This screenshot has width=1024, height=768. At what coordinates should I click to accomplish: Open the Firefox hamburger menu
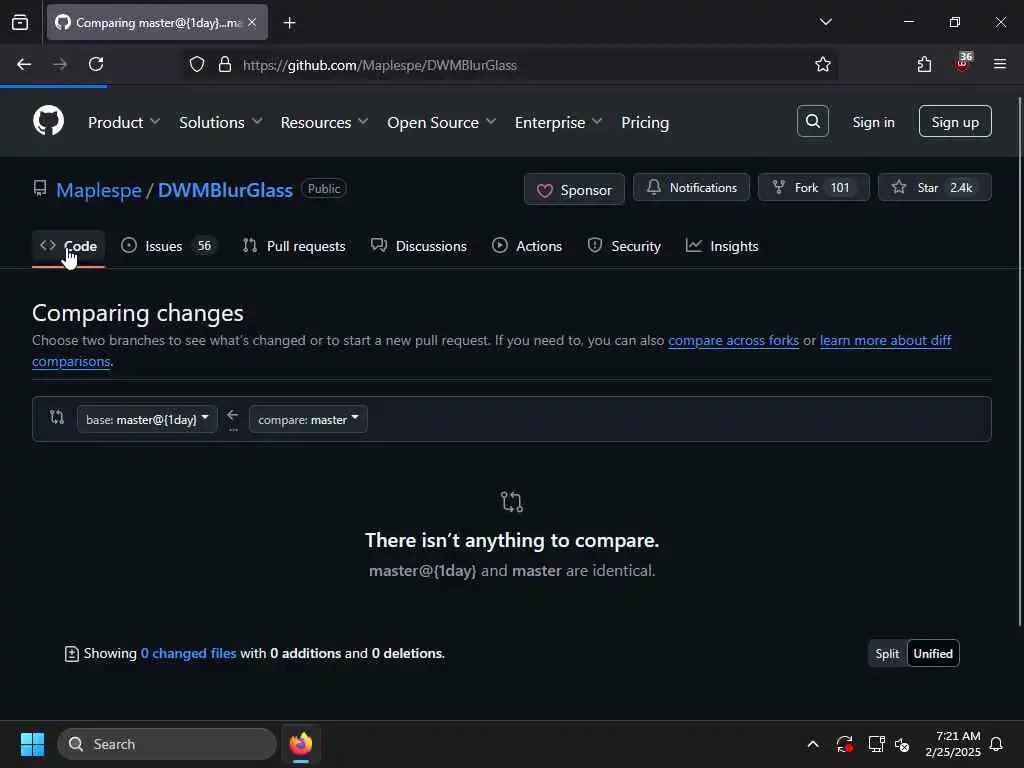coord(999,64)
